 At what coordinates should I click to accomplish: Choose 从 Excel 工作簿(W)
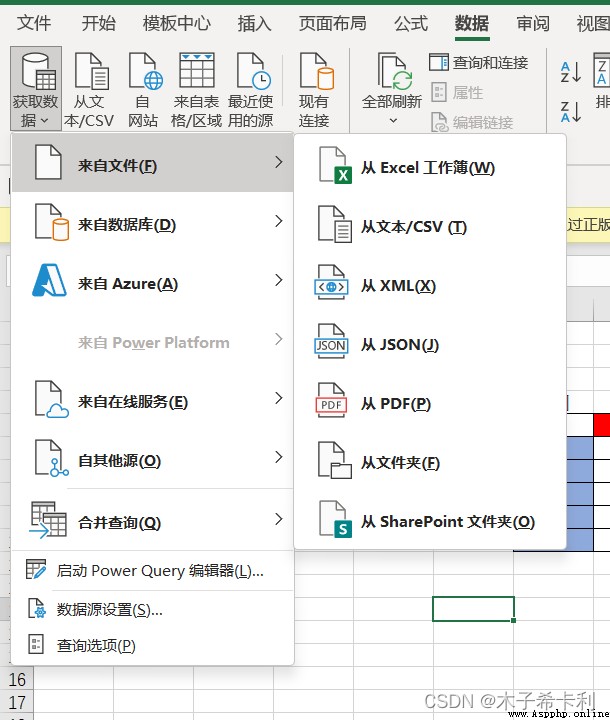(x=430, y=167)
